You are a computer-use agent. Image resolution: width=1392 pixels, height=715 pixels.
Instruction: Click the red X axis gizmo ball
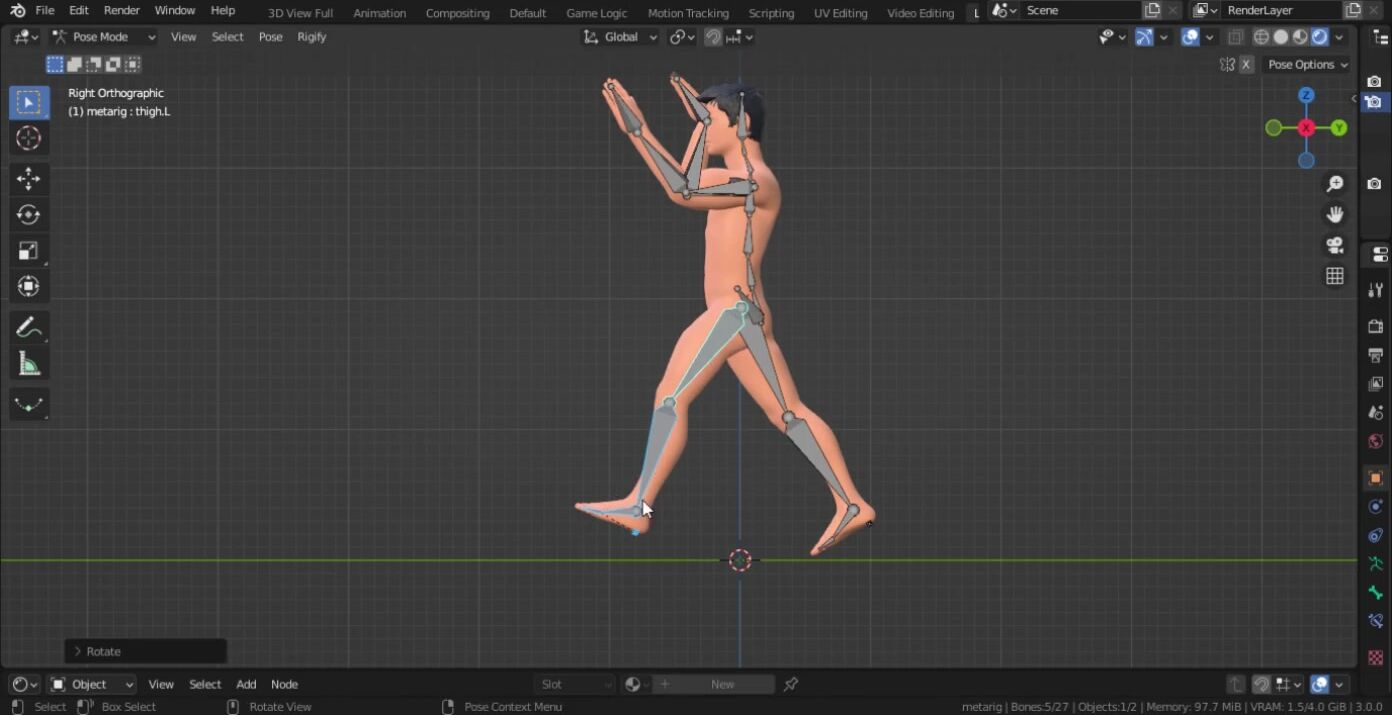[1306, 128]
